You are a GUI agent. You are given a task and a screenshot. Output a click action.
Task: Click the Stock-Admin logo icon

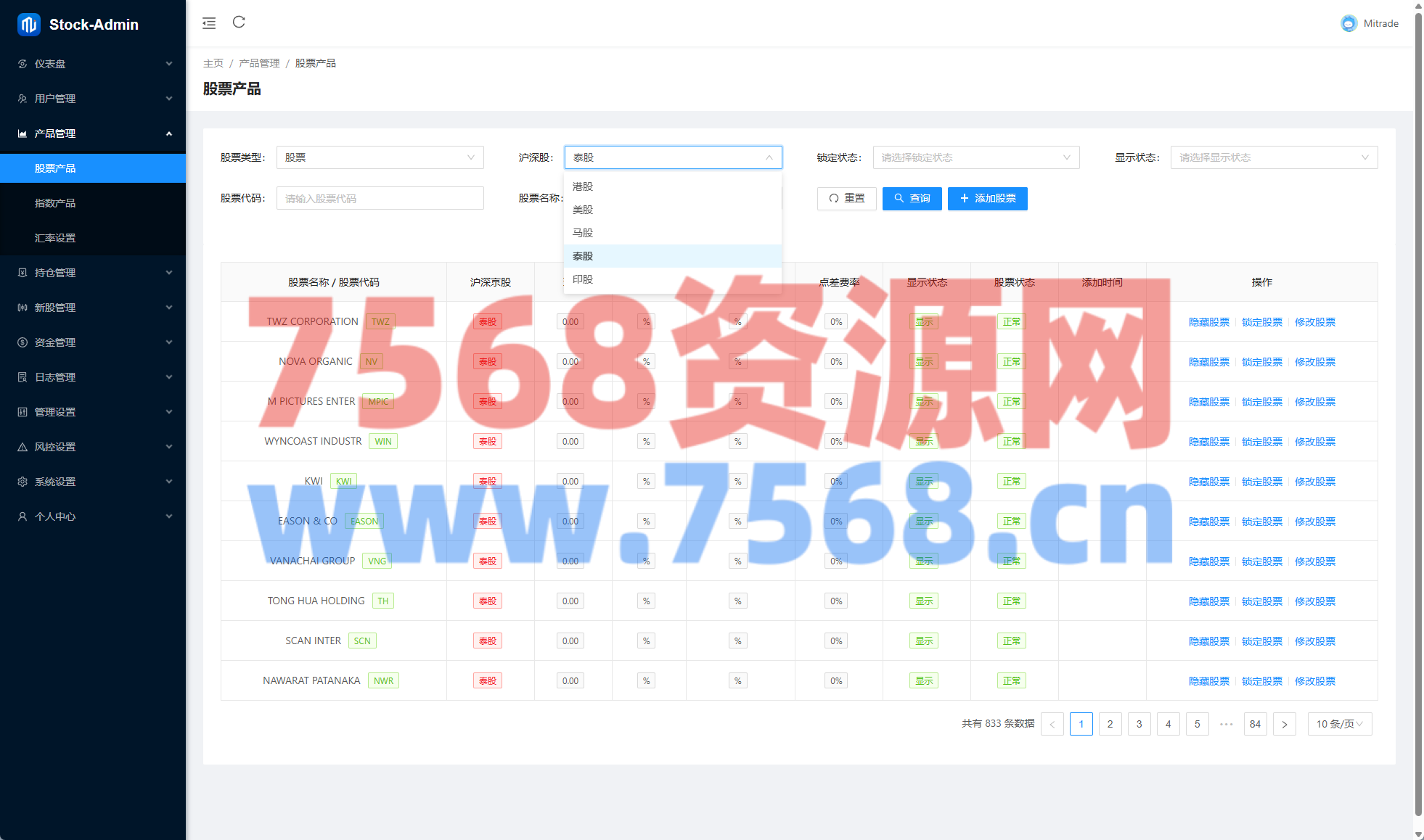(28, 24)
